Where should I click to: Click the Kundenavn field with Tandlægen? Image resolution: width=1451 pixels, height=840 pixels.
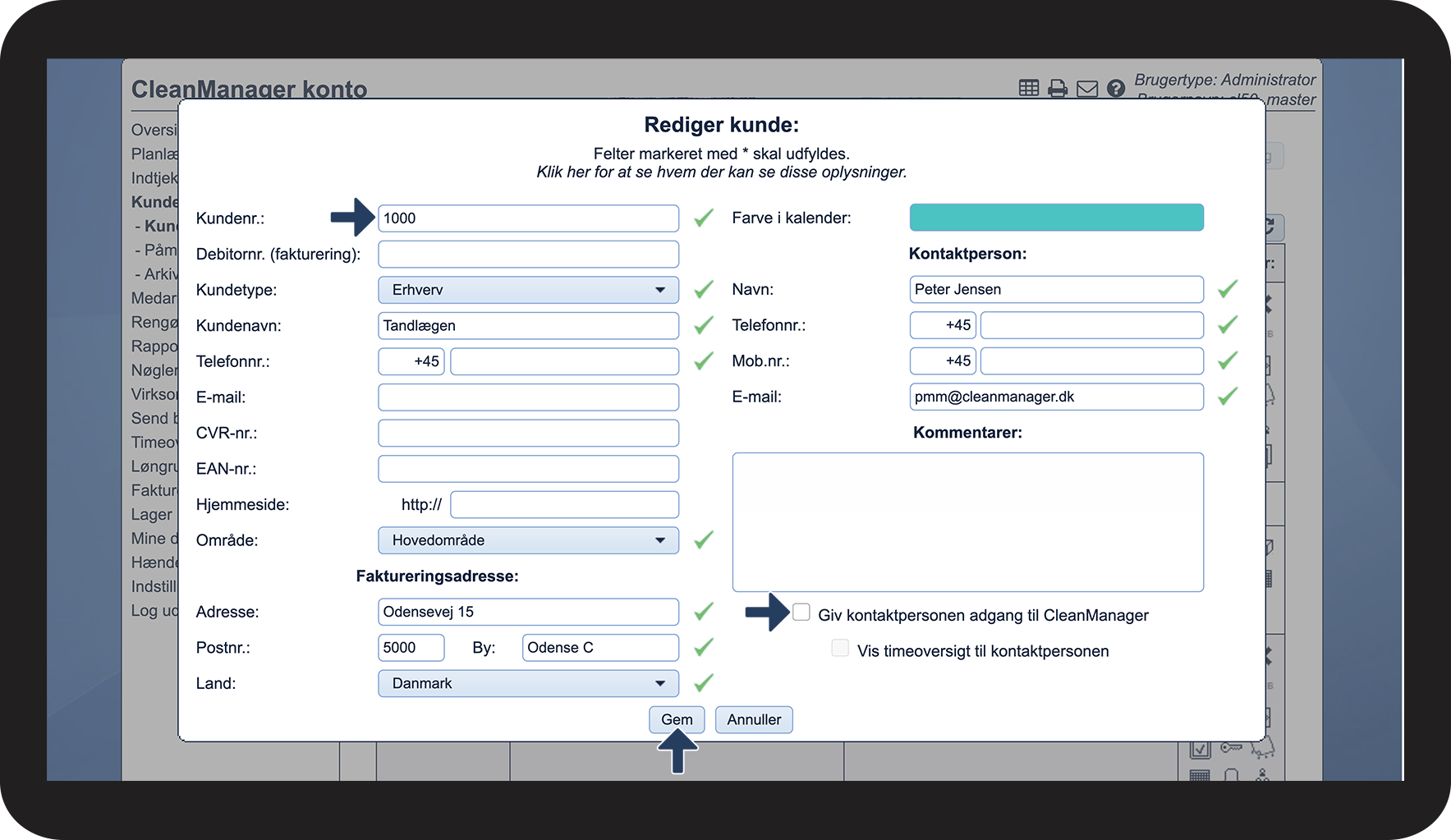528,325
